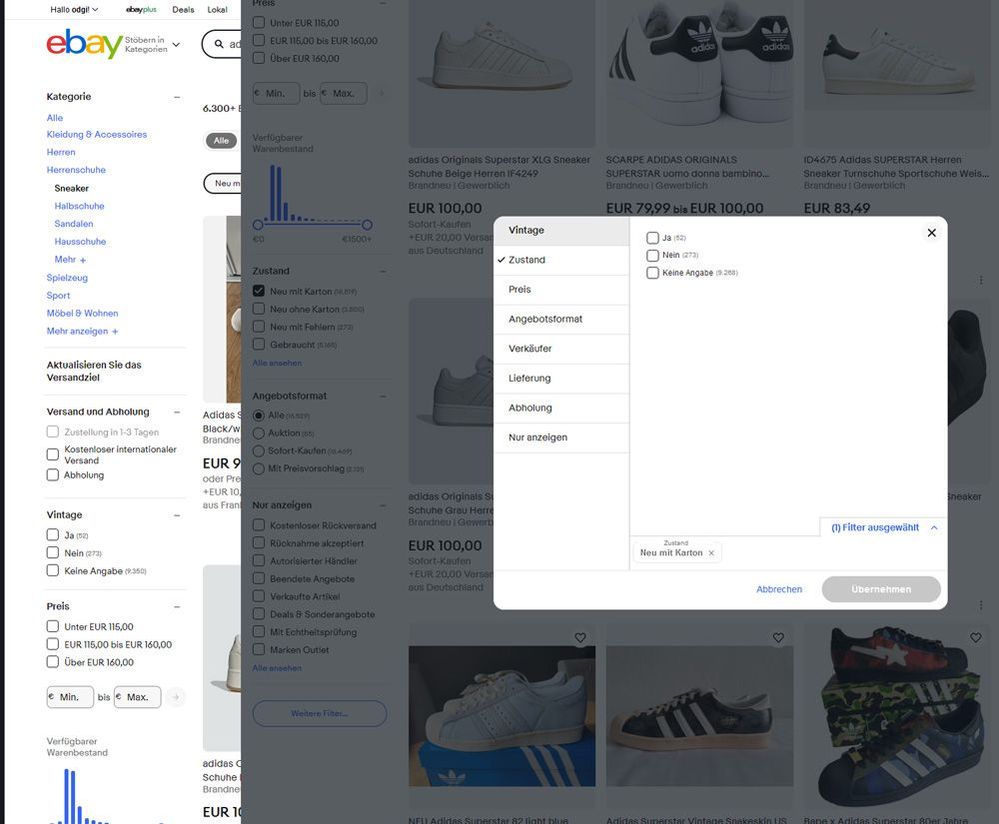Click the eBay logo
This screenshot has height=824, width=999.
click(84, 44)
